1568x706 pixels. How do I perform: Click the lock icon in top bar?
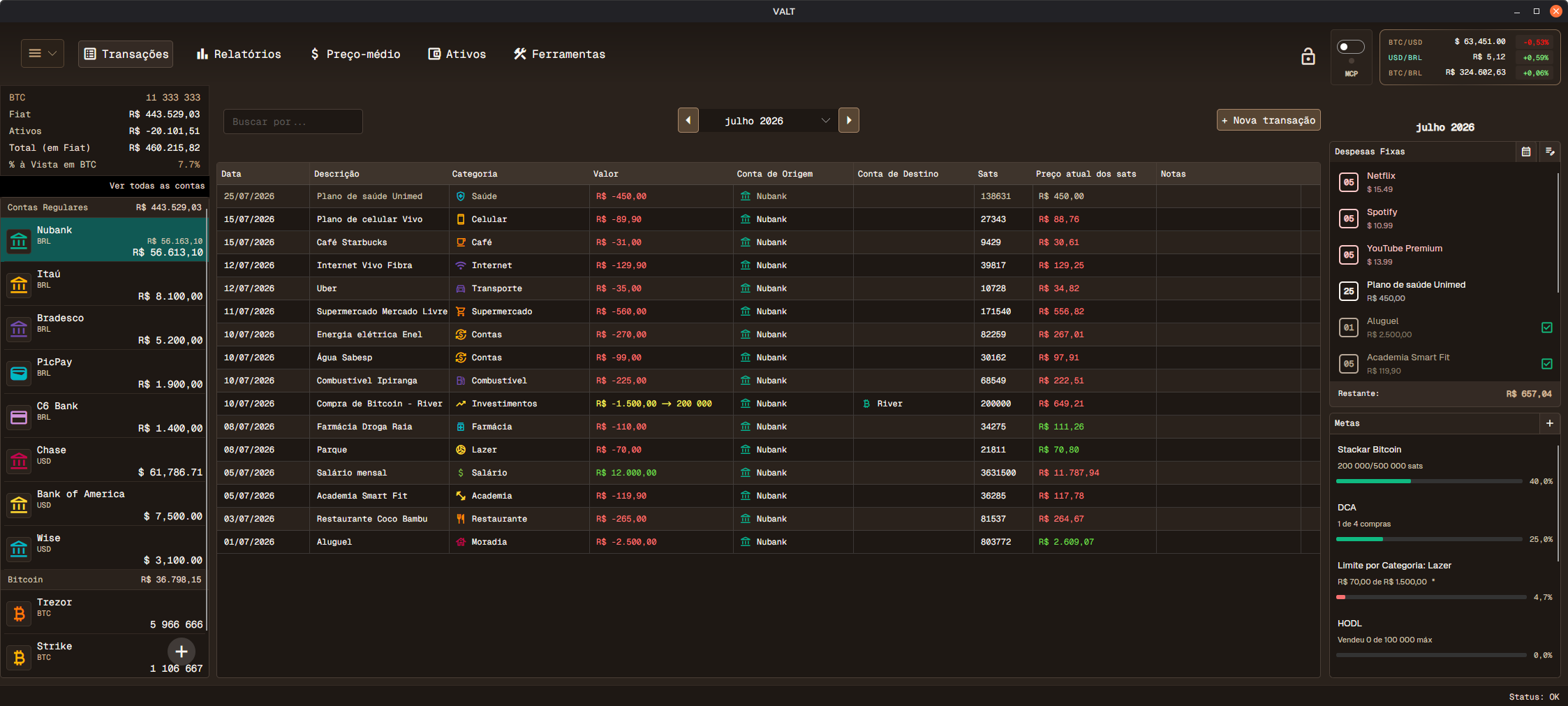click(x=1308, y=56)
